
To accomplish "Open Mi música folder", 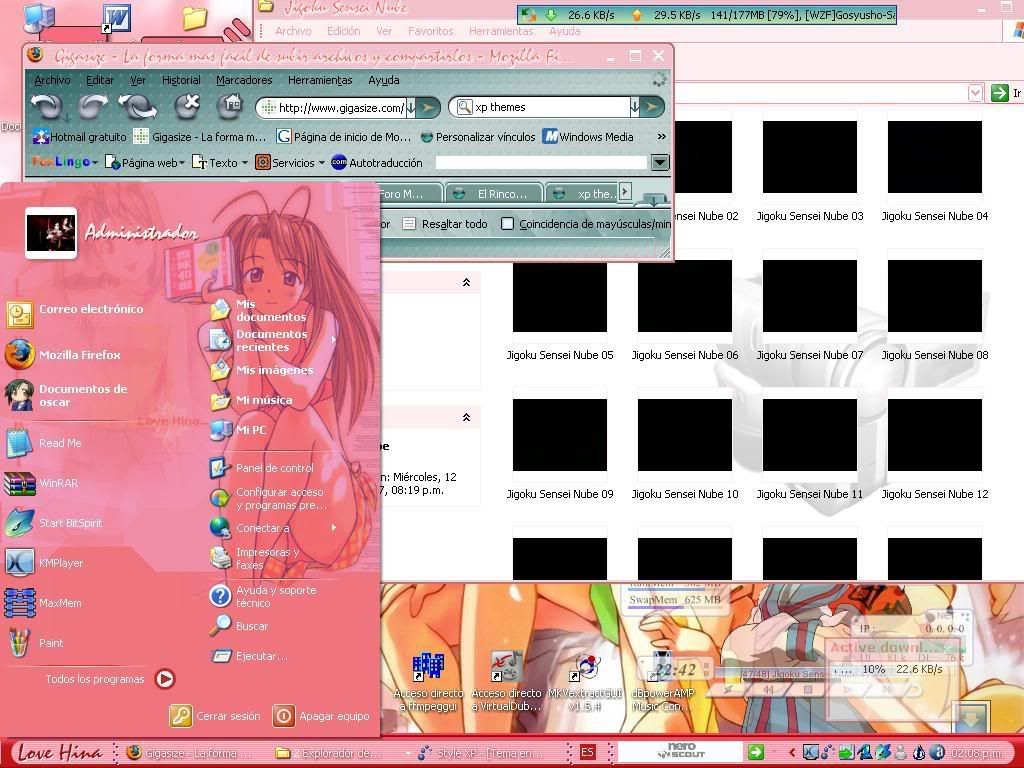I will pos(251,400).
